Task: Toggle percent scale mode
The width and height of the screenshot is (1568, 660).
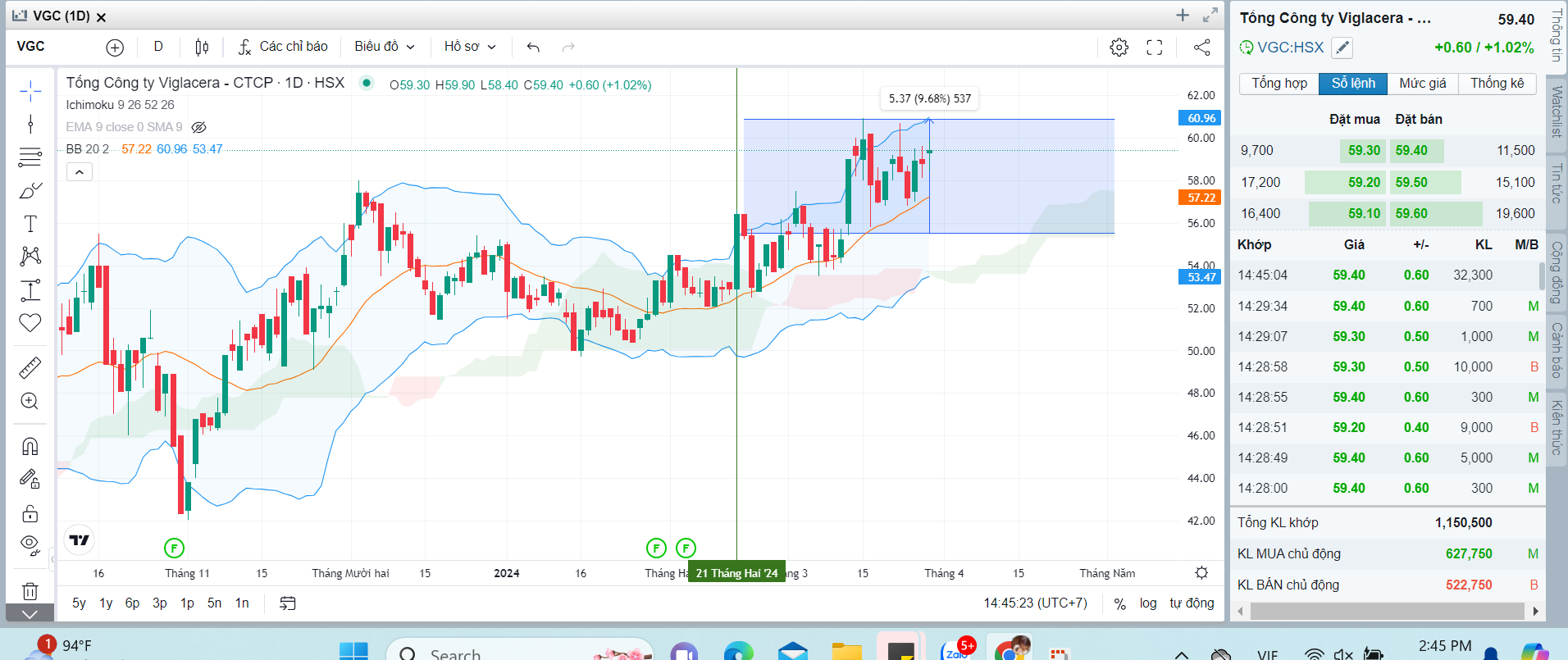Action: (x=1119, y=603)
